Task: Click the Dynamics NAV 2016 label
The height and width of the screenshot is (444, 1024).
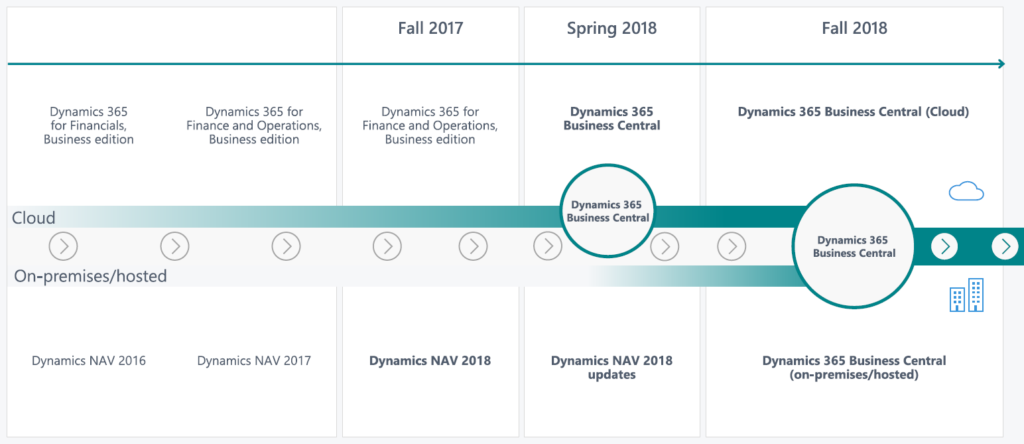Action: pos(89,360)
